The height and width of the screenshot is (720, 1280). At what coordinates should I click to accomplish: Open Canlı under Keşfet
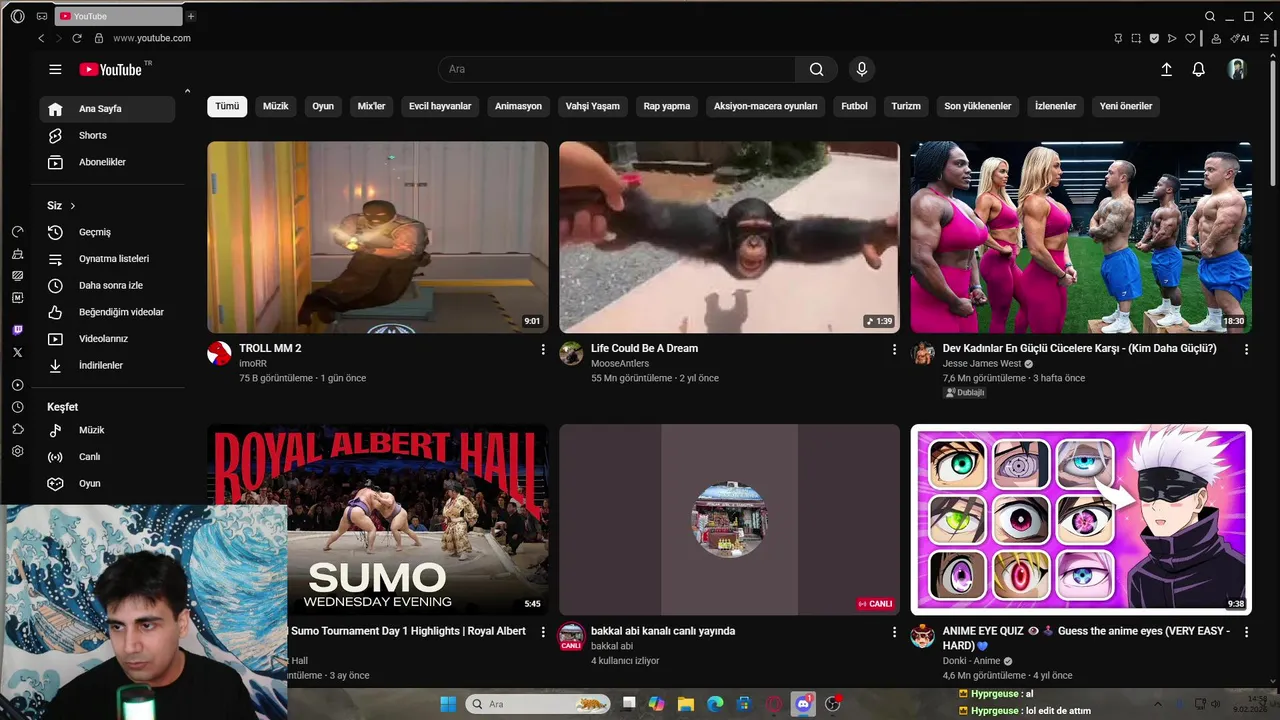[107, 457]
